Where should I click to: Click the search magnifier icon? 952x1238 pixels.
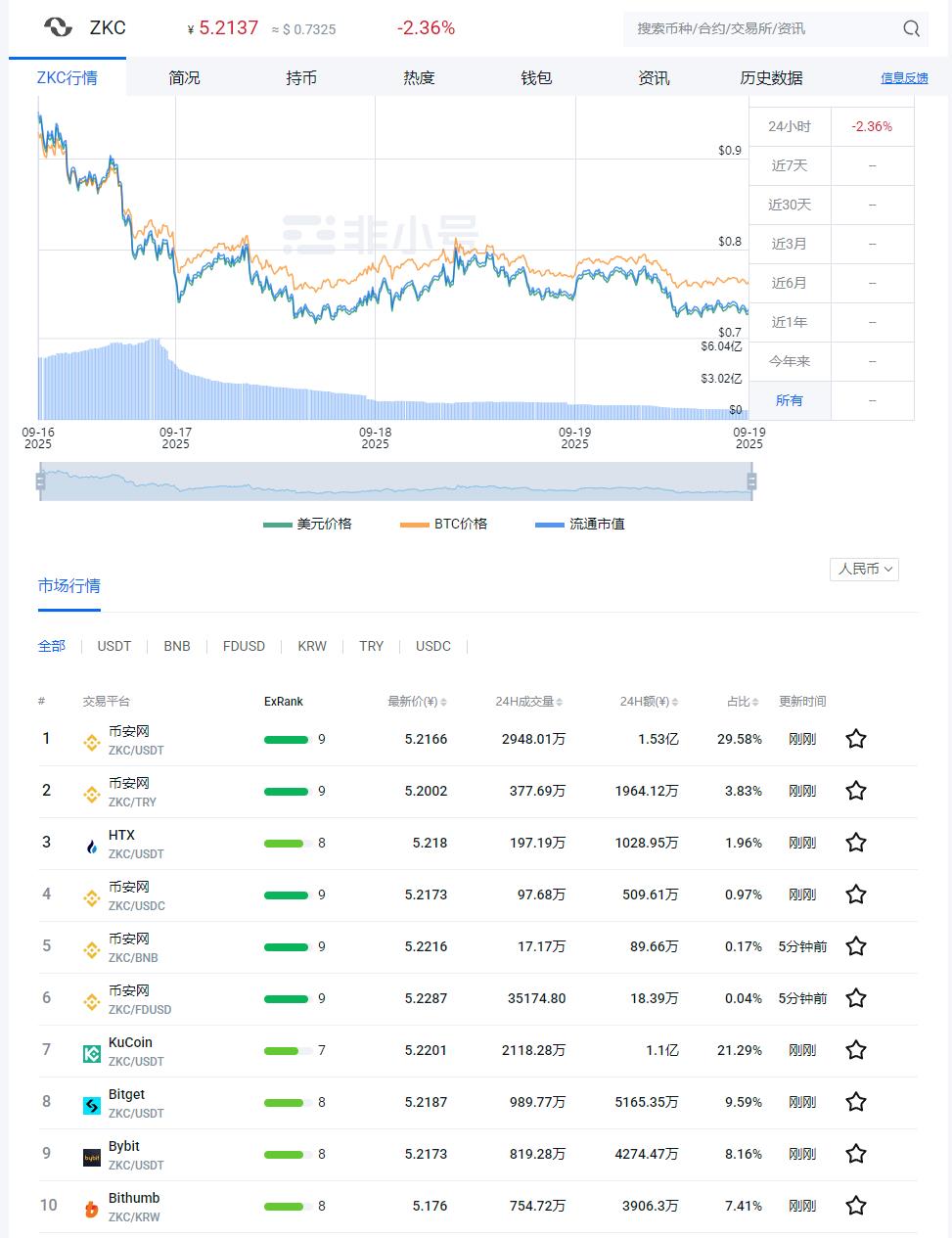[911, 28]
